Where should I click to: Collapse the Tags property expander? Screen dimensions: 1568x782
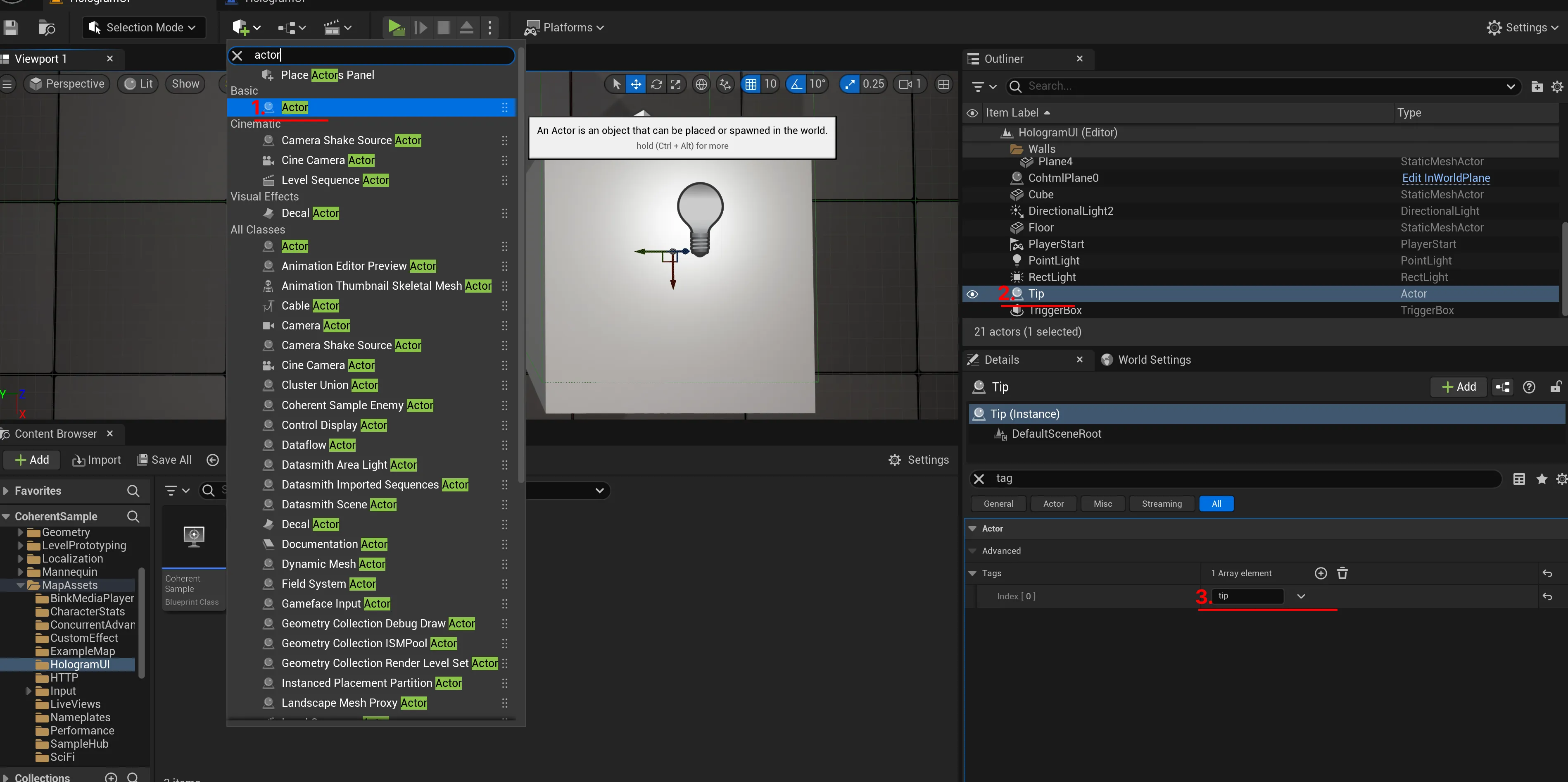pyautogui.click(x=972, y=573)
